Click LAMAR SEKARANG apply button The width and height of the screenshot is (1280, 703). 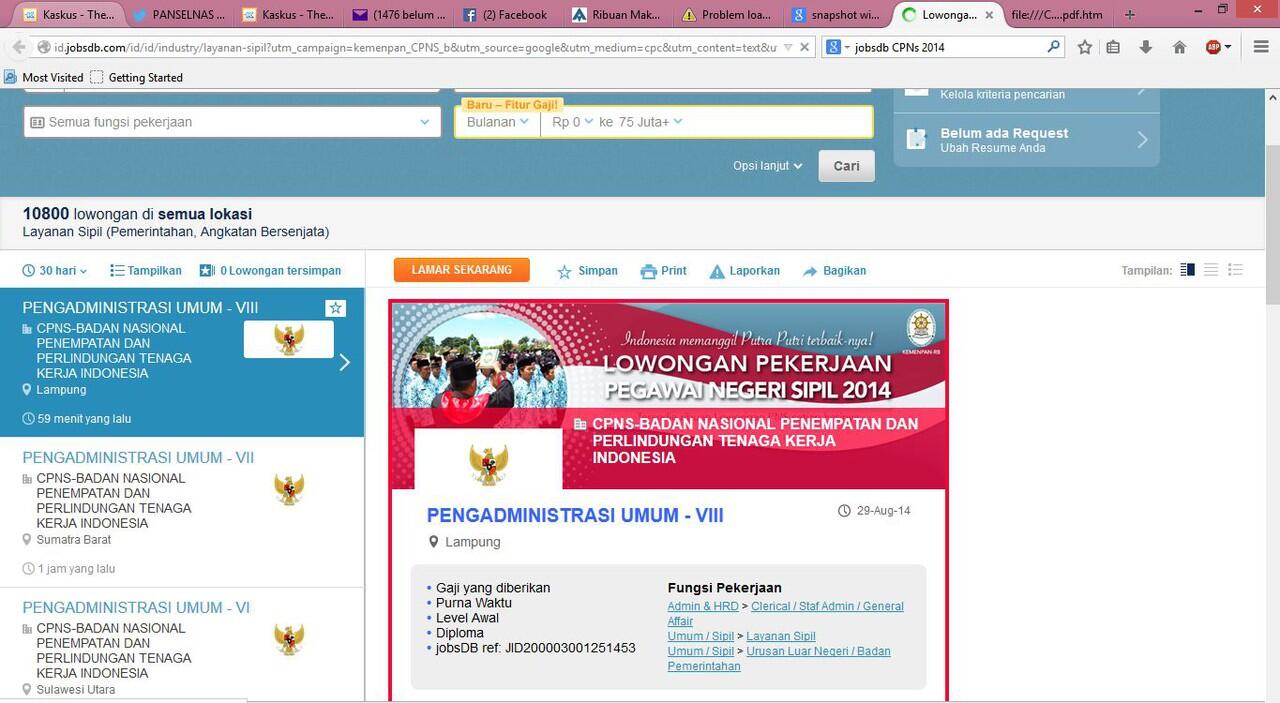coord(461,270)
